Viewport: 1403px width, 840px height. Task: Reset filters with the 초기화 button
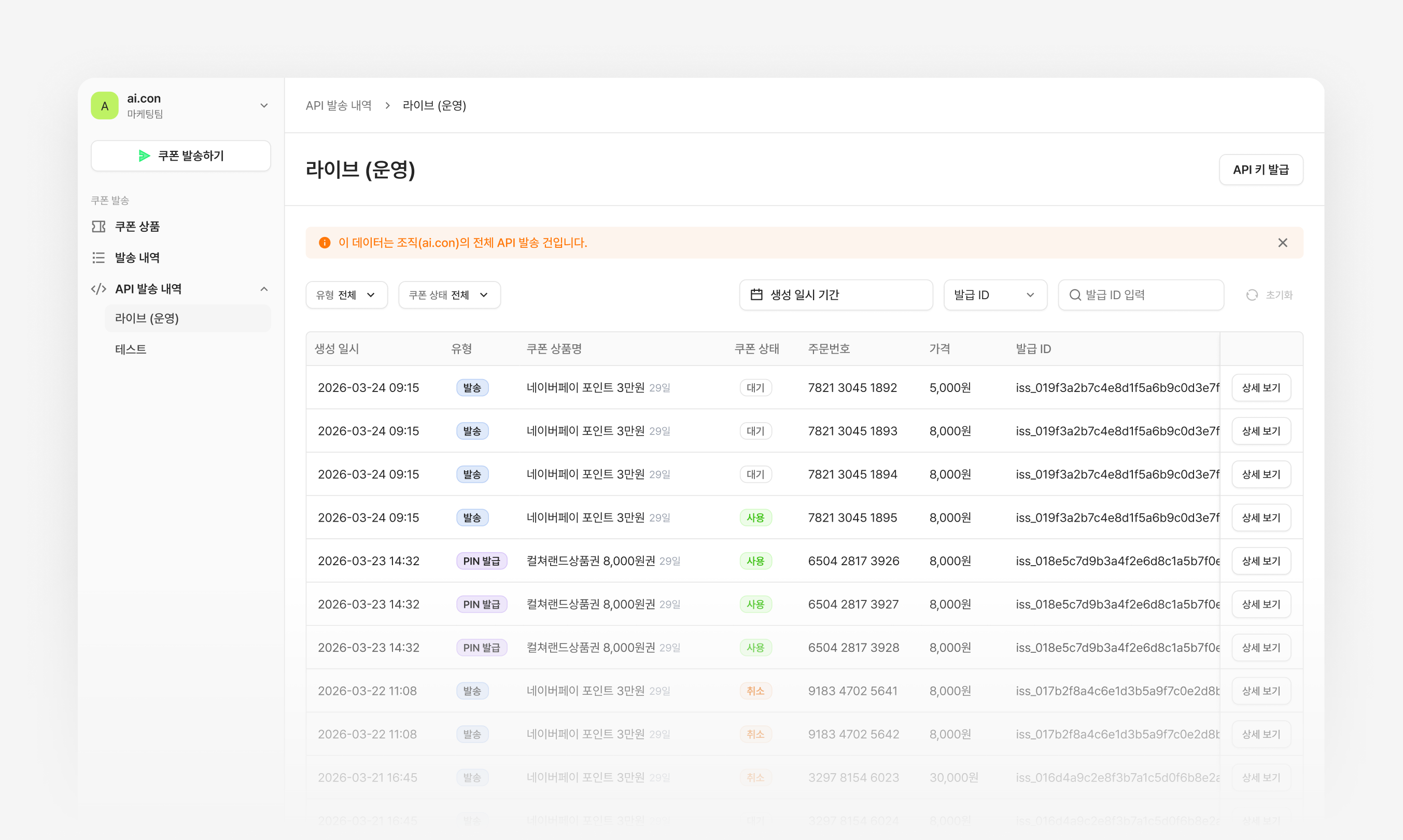point(1269,295)
